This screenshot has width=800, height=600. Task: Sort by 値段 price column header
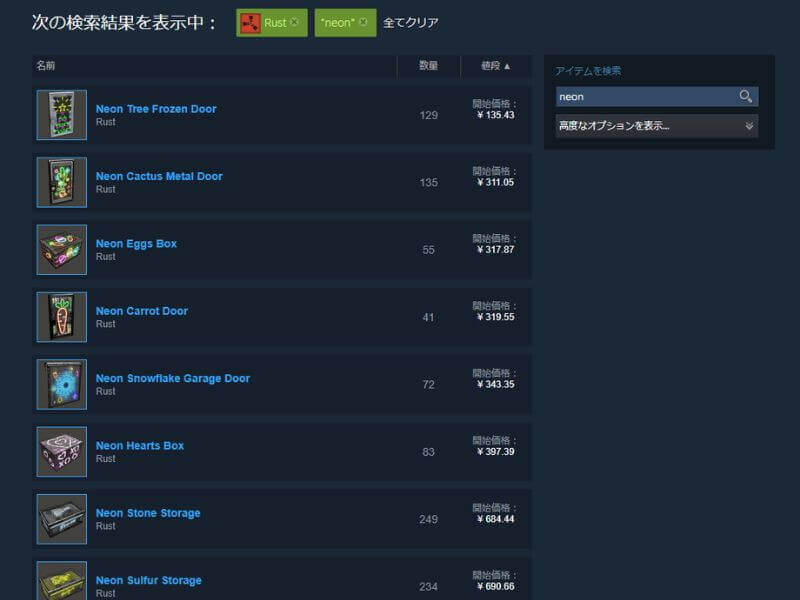pos(495,66)
